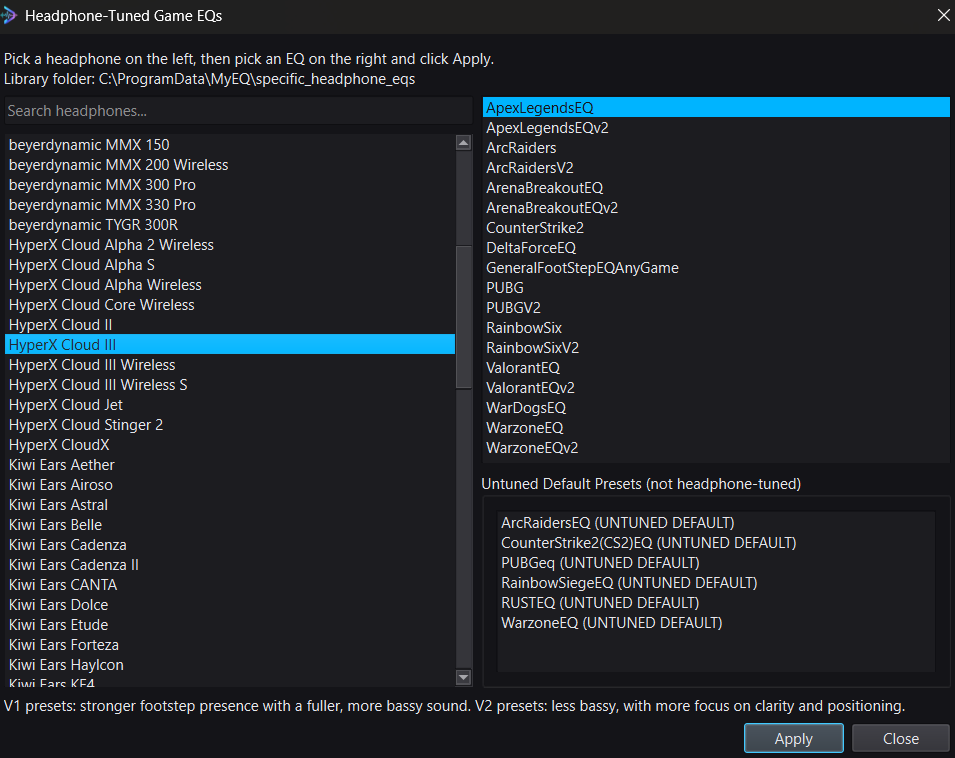Select ArenaBreakoutEQ preset
Viewport: 955px width, 758px height.
[716, 188]
